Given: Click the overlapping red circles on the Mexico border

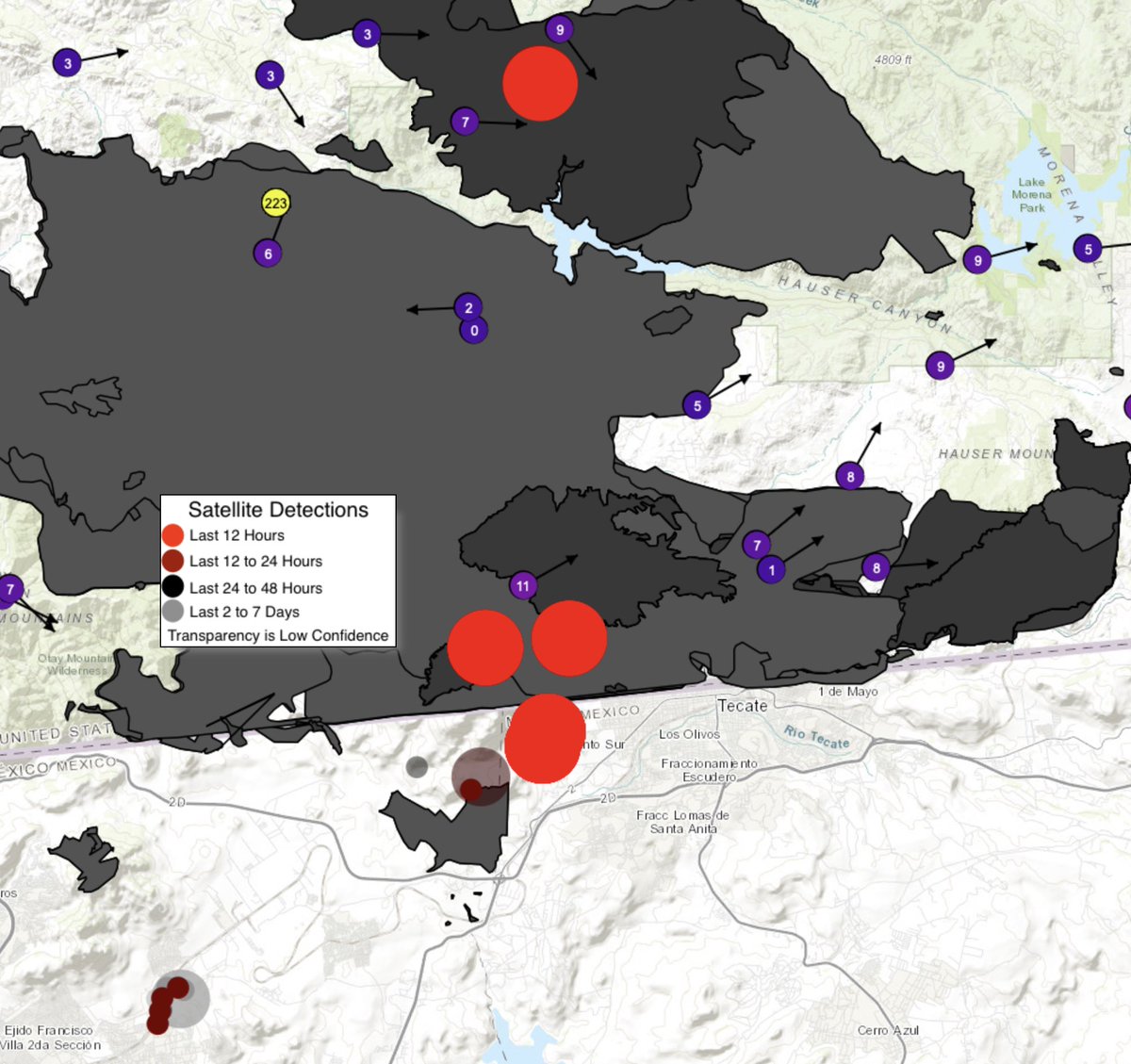Looking at the screenshot, I should [544, 738].
